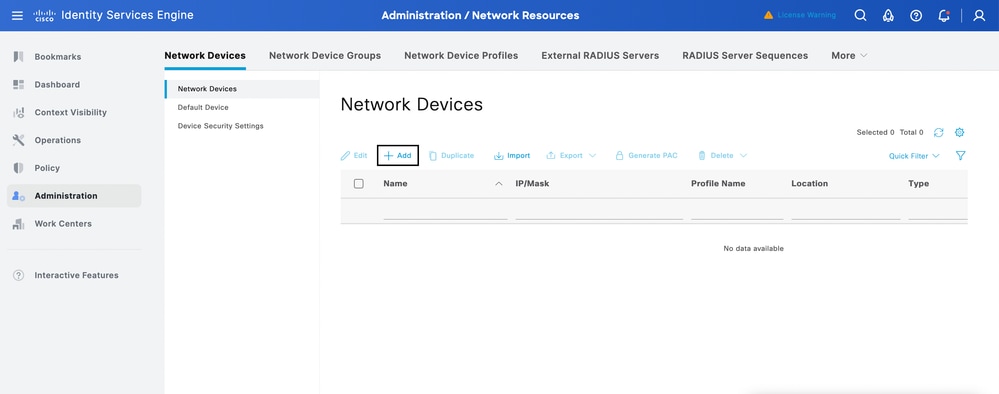The width and height of the screenshot is (999, 394).
Task: Click the Context Visibility sidebar icon
Action: [18, 112]
